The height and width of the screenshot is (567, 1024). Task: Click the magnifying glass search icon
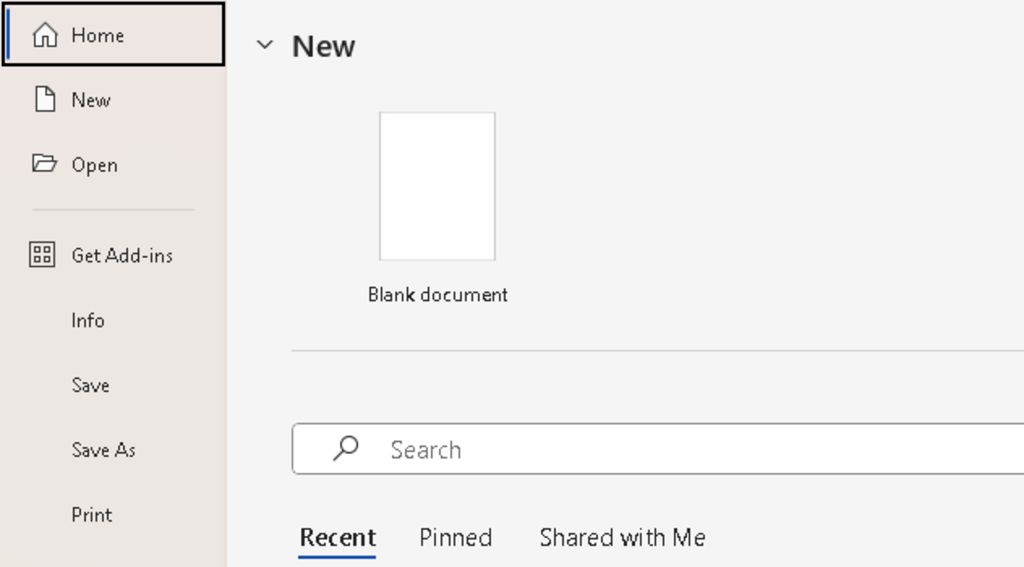[x=345, y=449]
